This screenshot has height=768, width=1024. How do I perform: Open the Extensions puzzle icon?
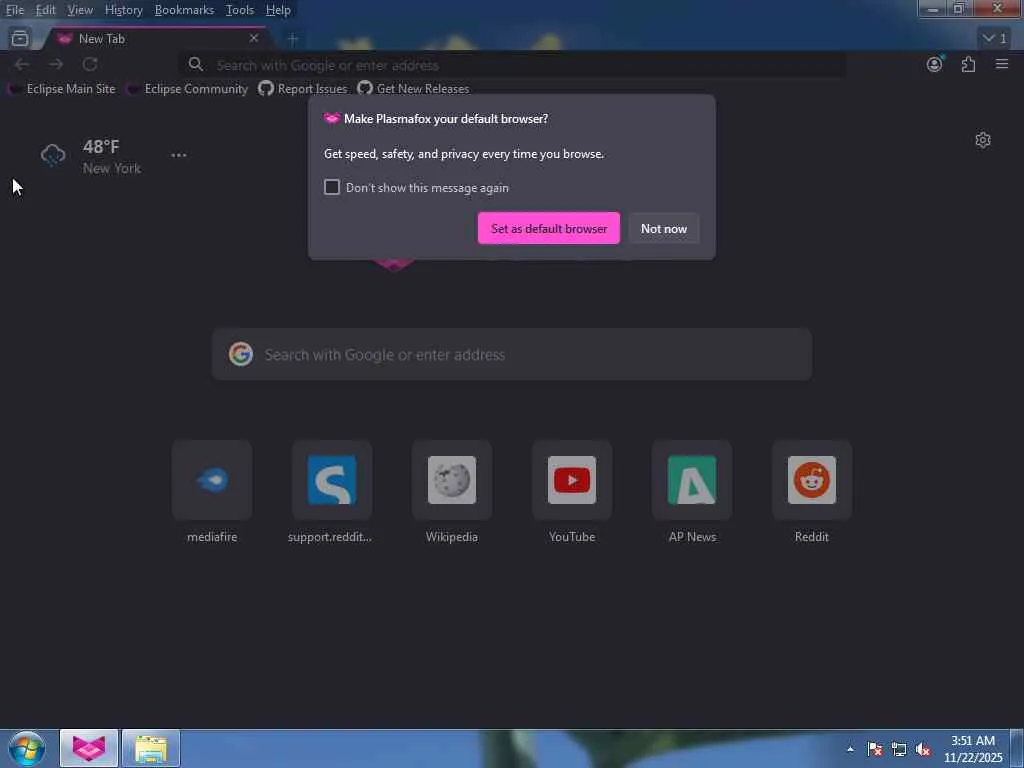(968, 64)
